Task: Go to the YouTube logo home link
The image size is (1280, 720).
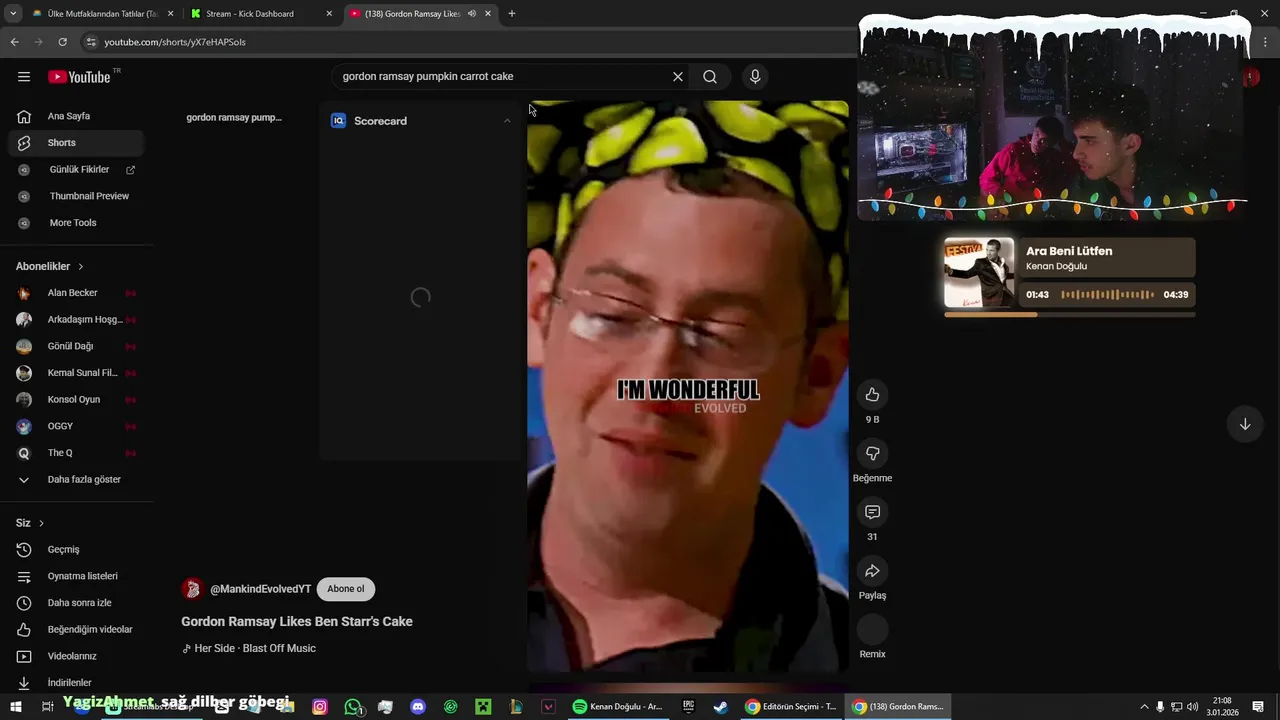Action: [x=80, y=77]
